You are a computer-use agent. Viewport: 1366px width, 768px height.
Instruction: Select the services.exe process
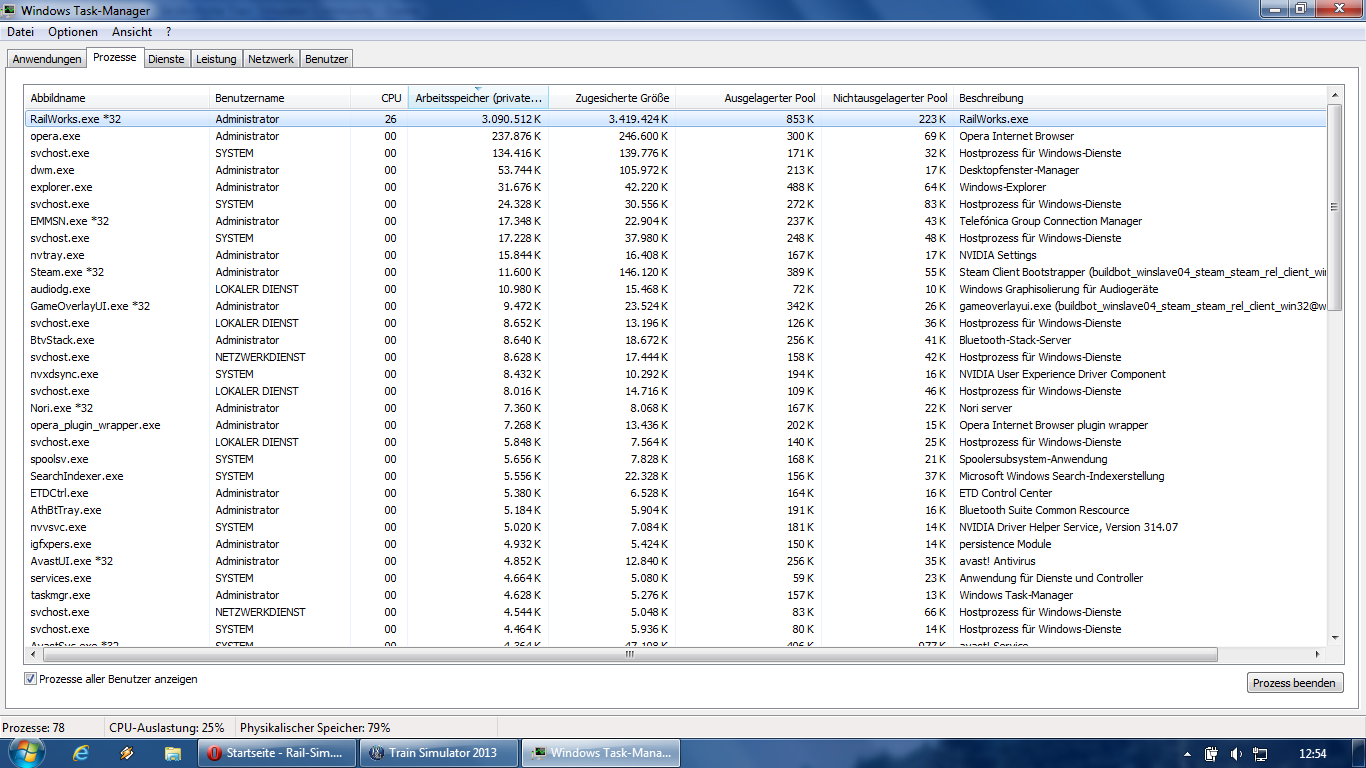(x=676, y=578)
